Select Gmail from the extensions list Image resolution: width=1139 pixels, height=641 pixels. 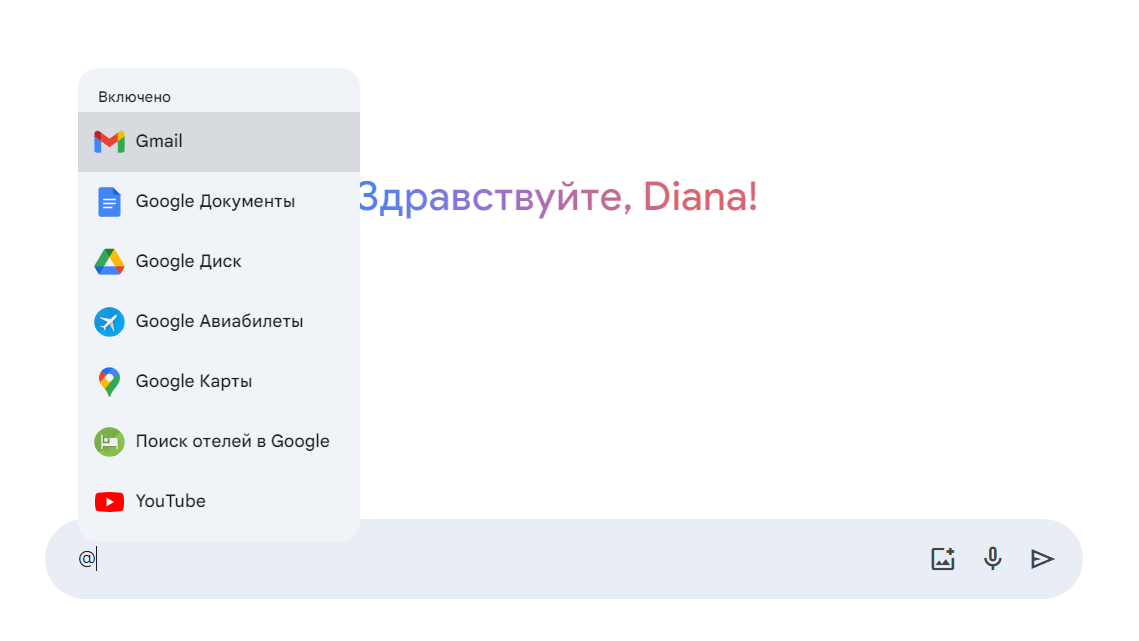click(x=159, y=142)
